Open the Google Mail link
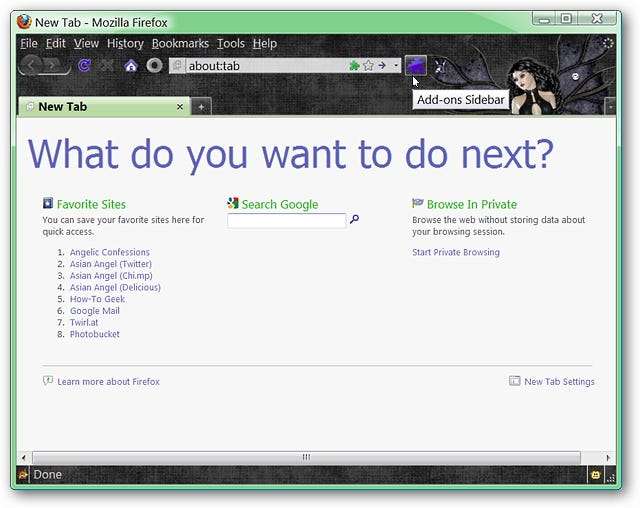This screenshot has width=640, height=508. pyautogui.click(x=95, y=311)
